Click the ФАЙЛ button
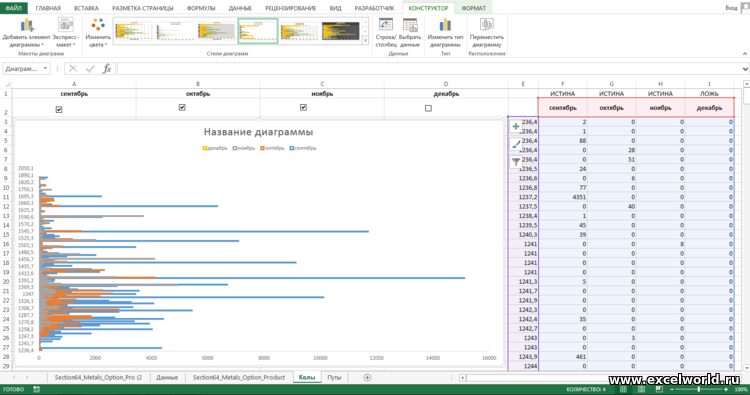Image resolution: width=750 pixels, height=395 pixels. coord(14,8)
